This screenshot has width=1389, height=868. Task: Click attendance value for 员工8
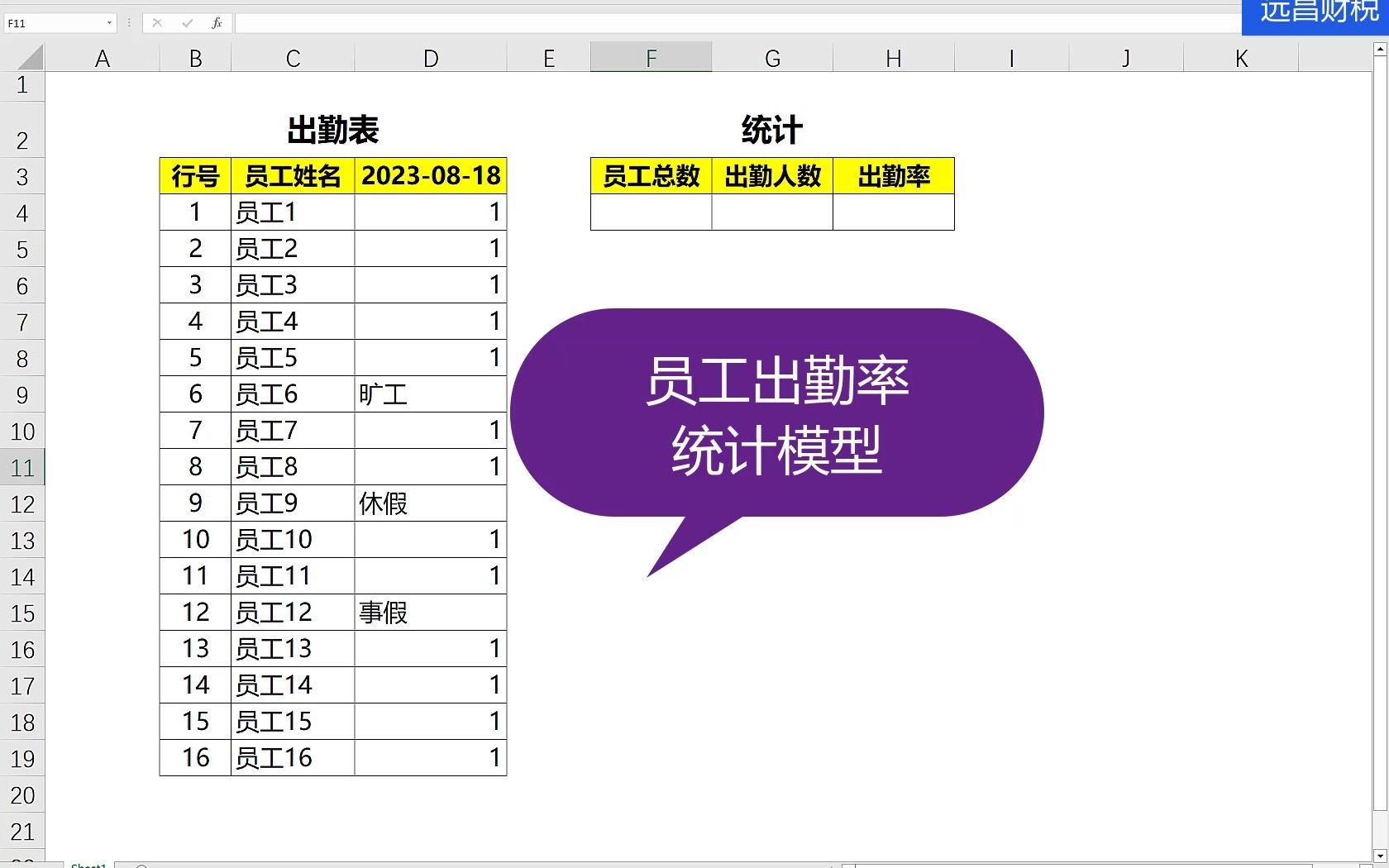431,467
